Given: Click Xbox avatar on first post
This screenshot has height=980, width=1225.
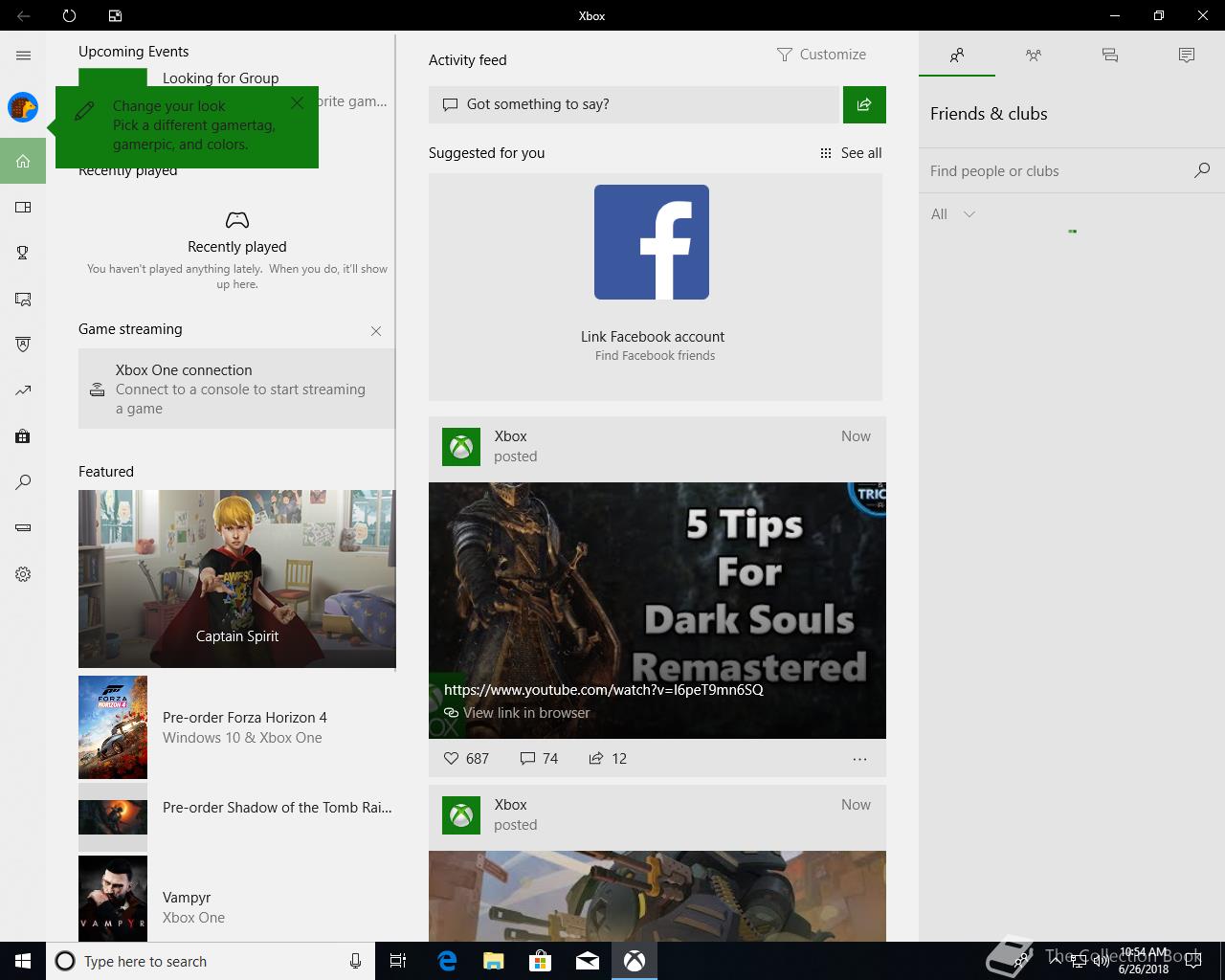Looking at the screenshot, I should coord(461,447).
